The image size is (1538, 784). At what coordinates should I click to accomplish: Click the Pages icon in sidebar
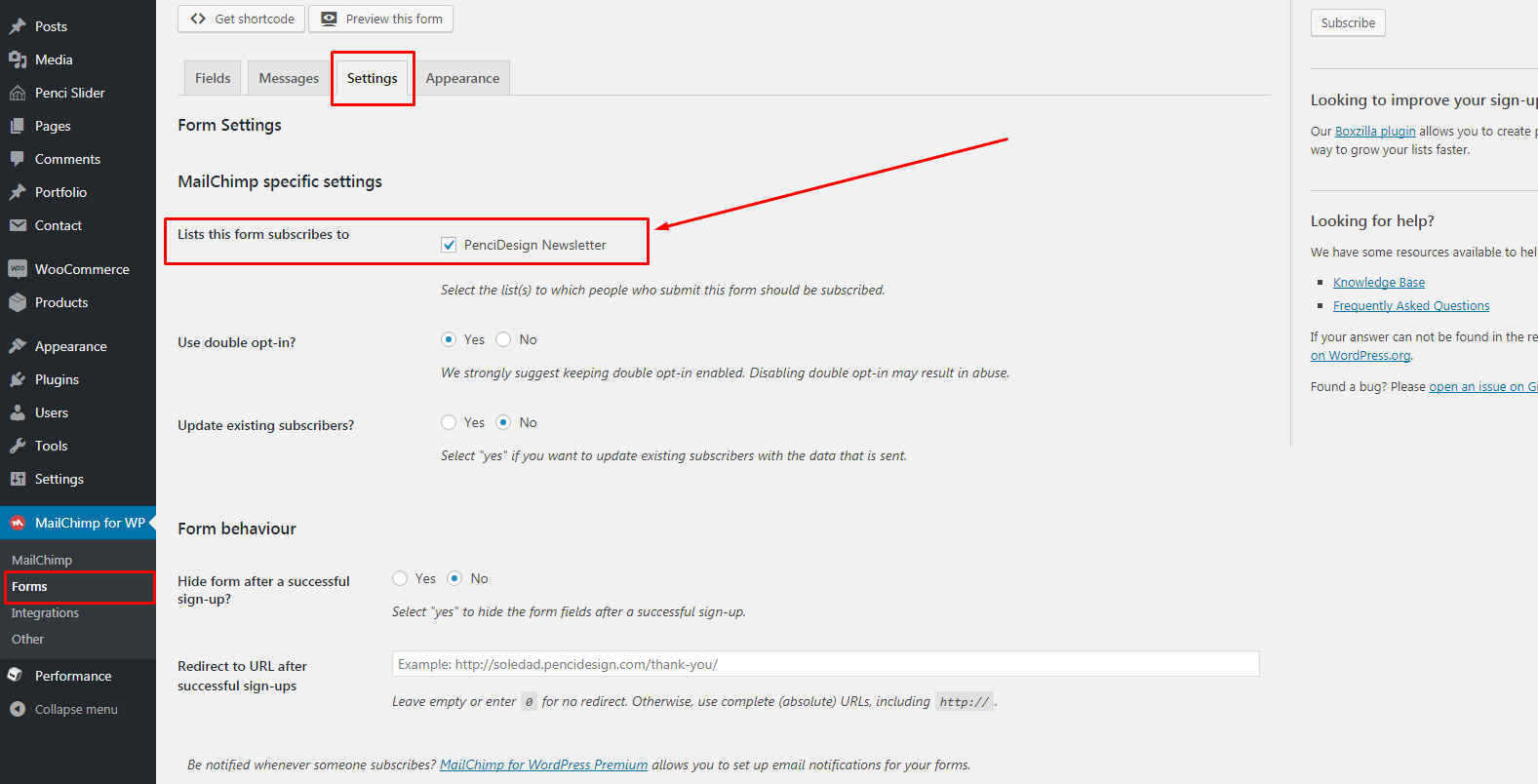(18, 126)
